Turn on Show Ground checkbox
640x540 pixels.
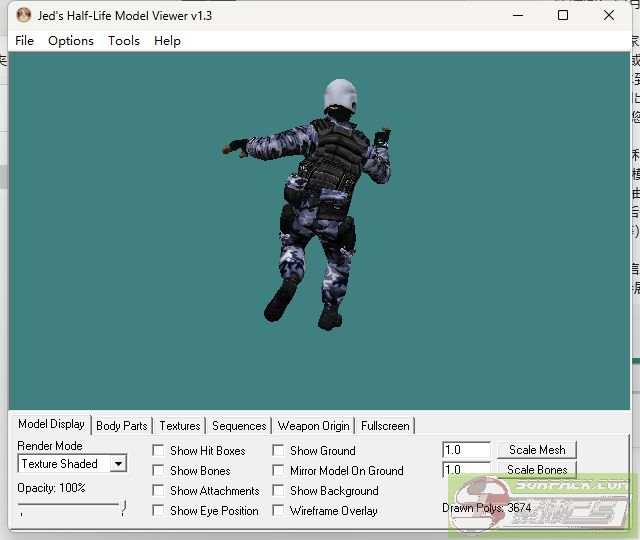coord(278,451)
